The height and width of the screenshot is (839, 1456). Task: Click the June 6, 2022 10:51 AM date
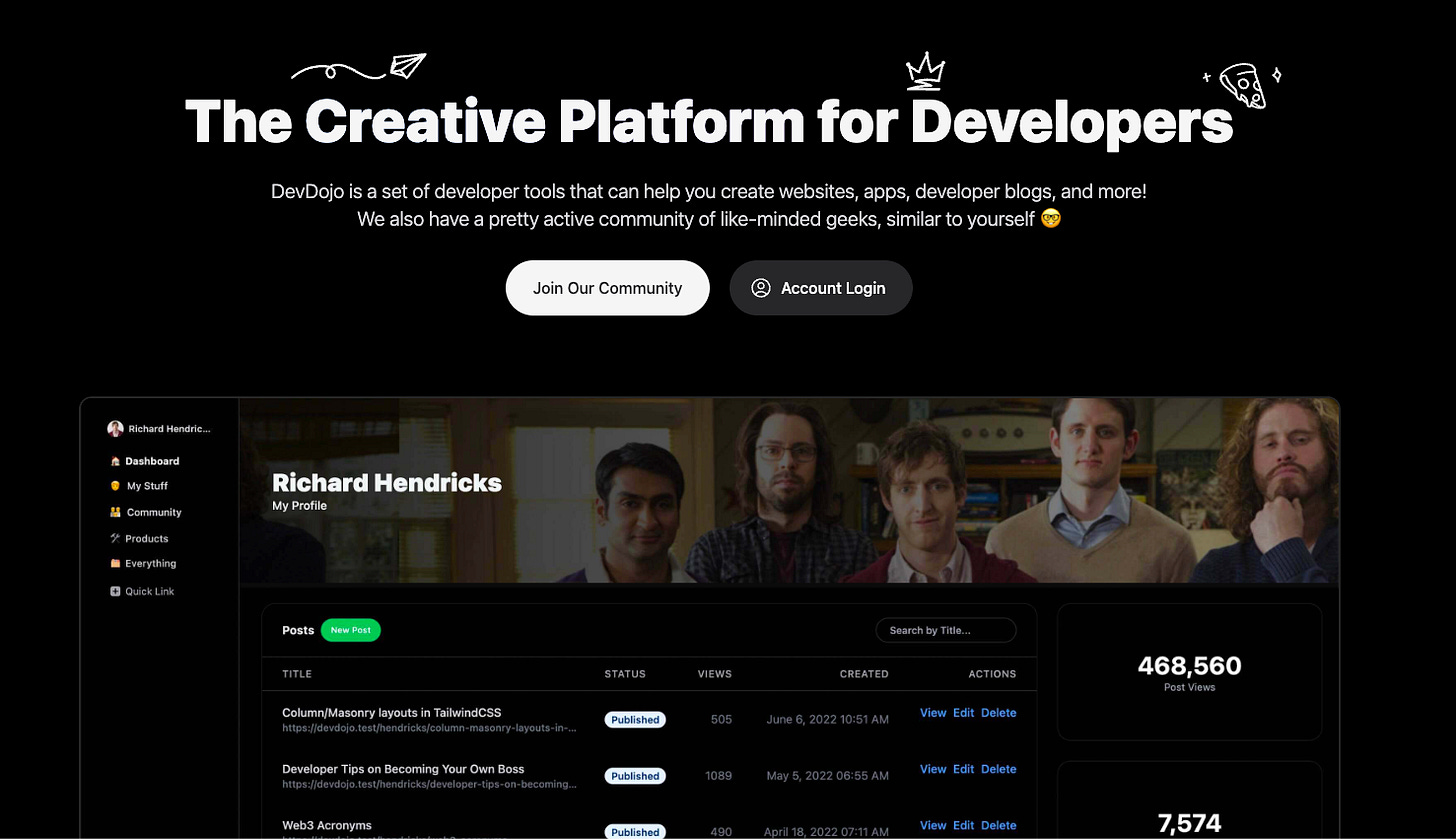[827, 720]
